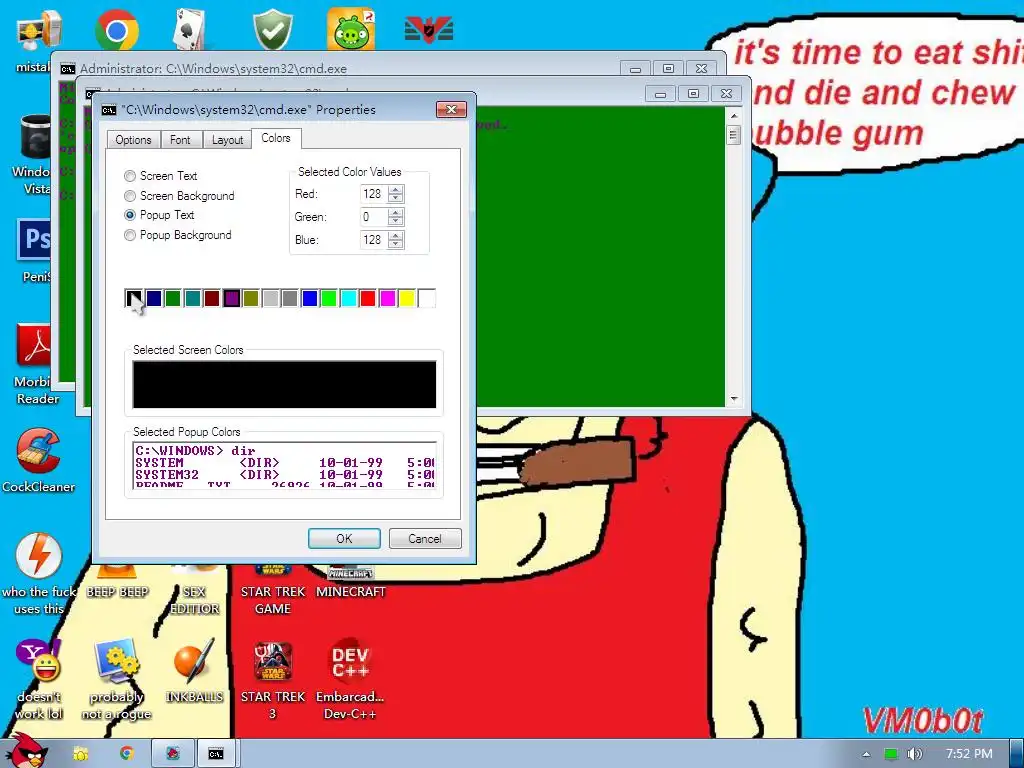This screenshot has height=768, width=1024.
Task: Decrease the Blue color value
Action: click(x=396, y=244)
